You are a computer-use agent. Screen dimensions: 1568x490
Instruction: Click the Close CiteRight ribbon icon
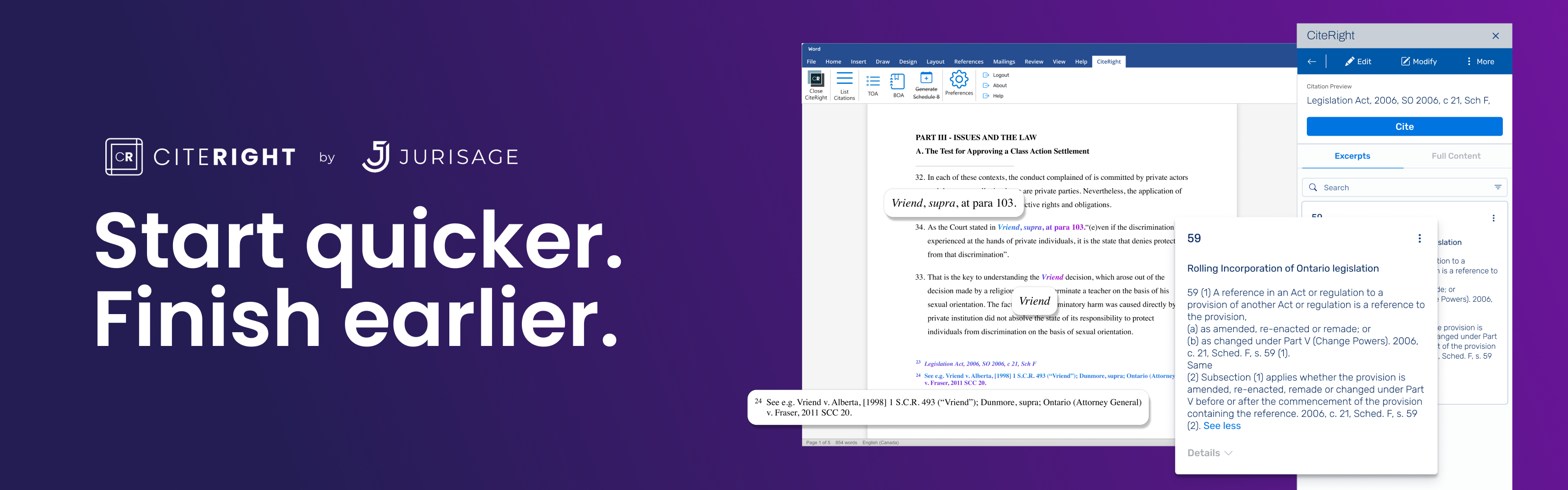tap(816, 85)
